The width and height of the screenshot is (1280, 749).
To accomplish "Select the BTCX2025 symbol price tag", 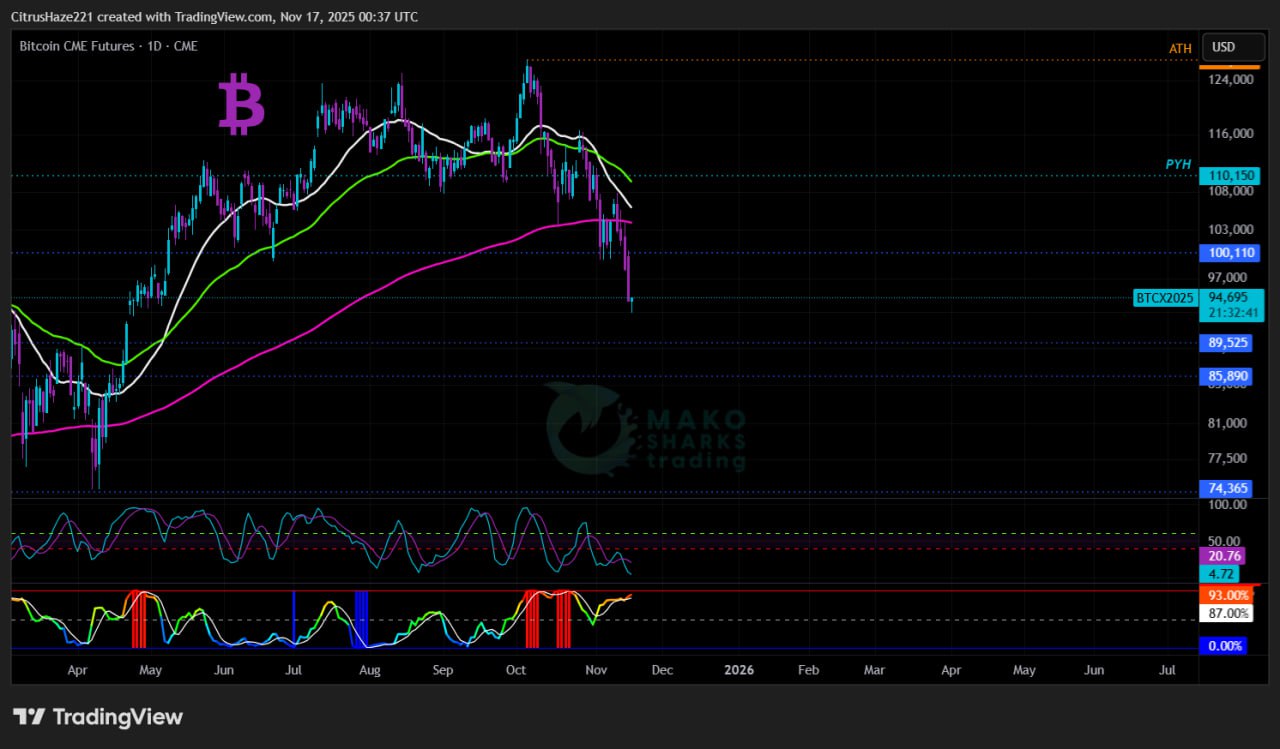I will coord(1165,298).
